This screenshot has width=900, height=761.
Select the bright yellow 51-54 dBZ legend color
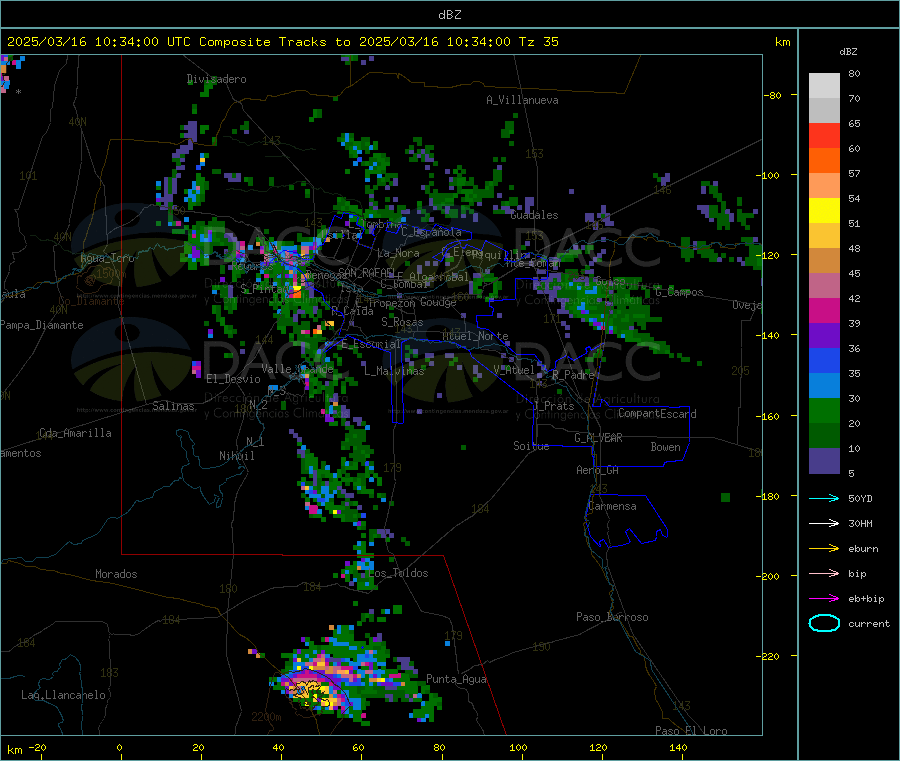click(x=824, y=211)
